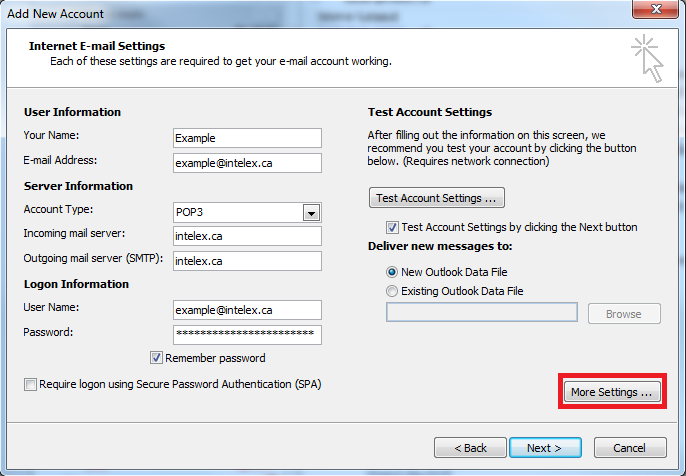The width and height of the screenshot is (686, 476).
Task: Click the Outgoing mail server (SMTP) field
Action: tap(247, 261)
